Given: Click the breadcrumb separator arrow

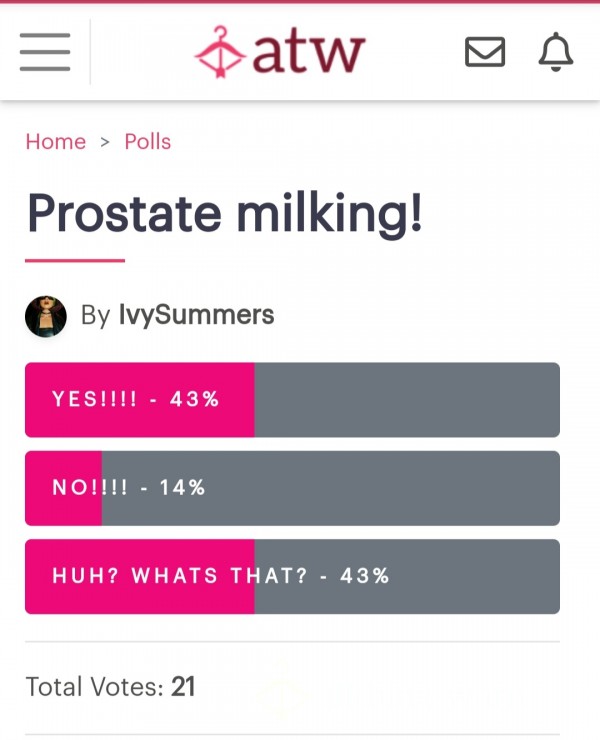Looking at the screenshot, I should click(105, 142).
